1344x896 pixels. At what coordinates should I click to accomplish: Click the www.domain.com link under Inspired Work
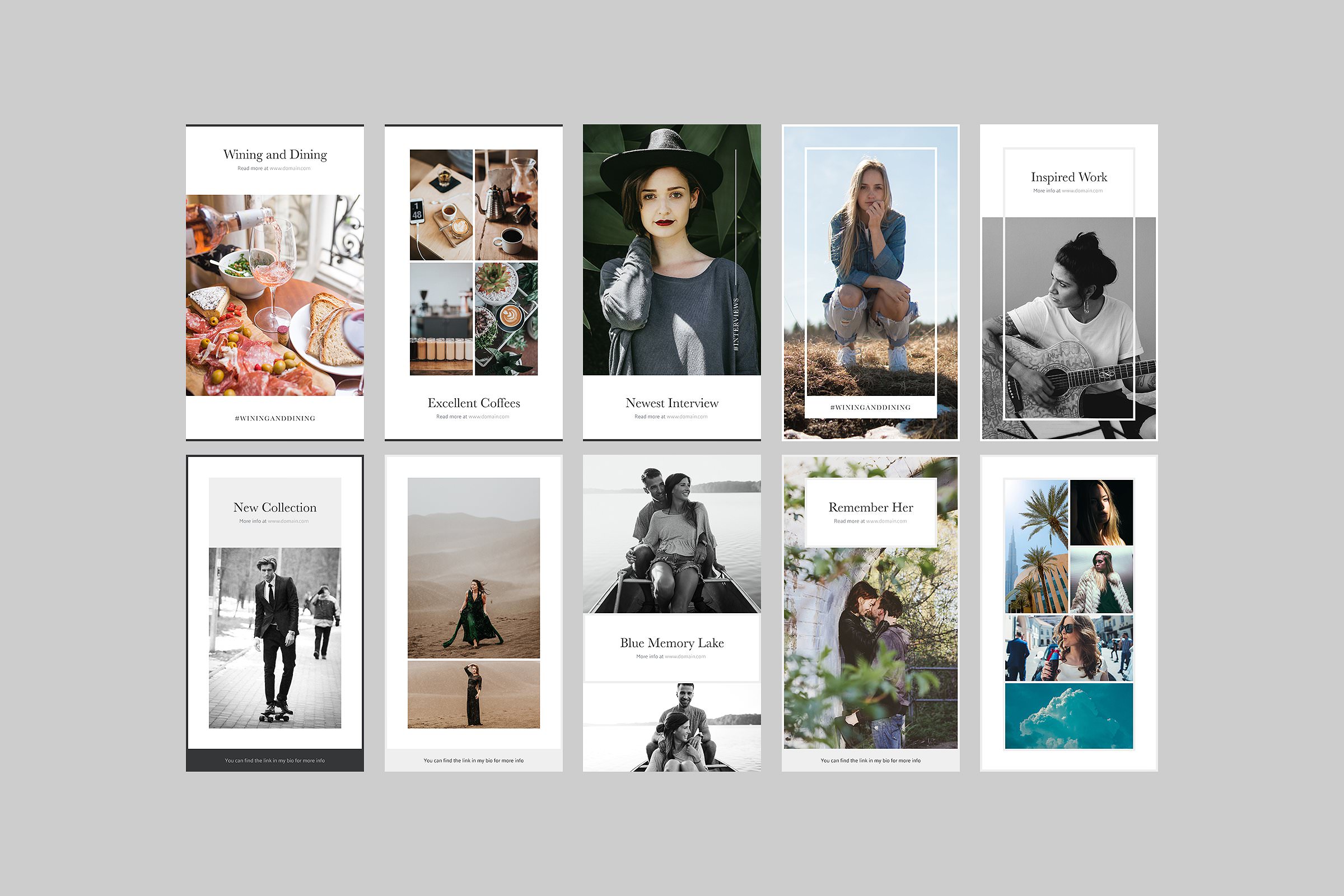point(1082,191)
